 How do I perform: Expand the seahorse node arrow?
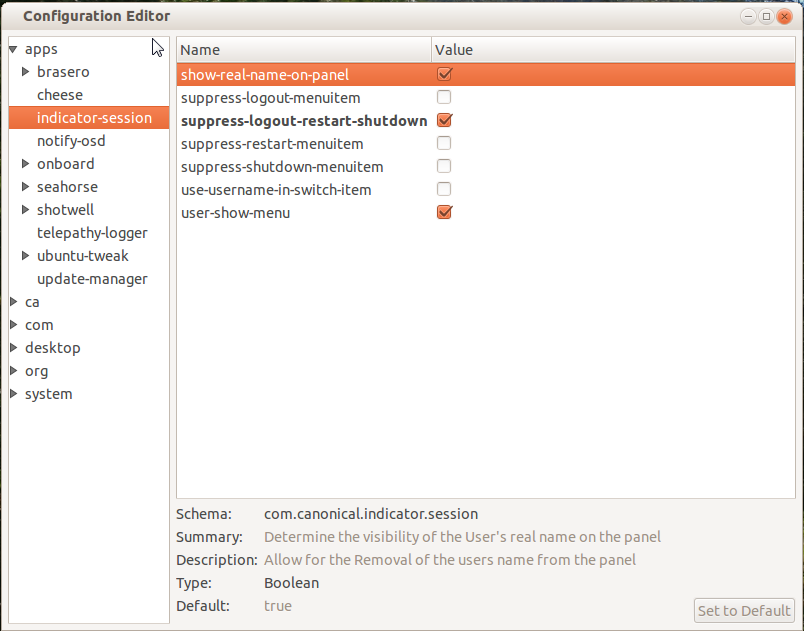[26, 187]
